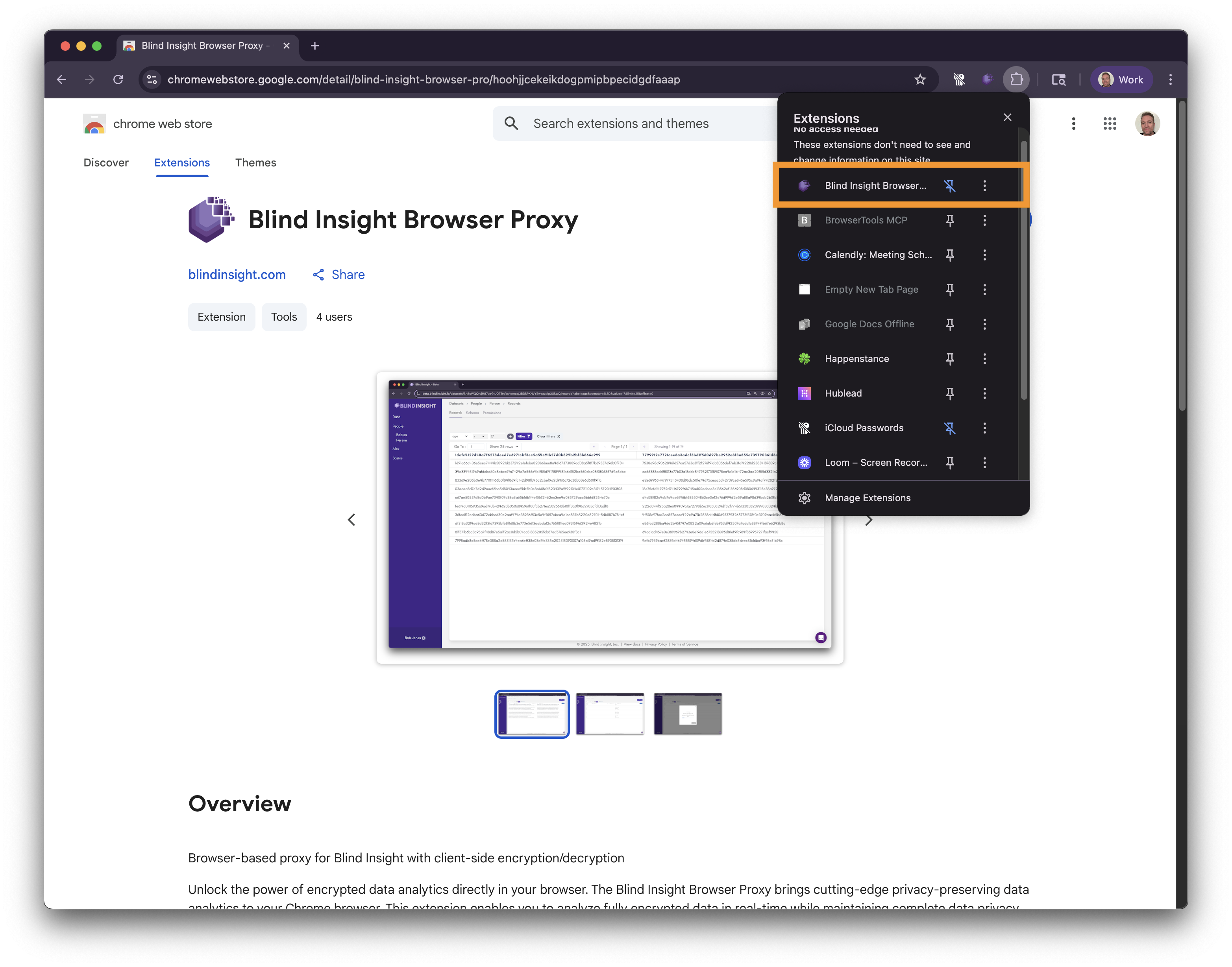1232x967 pixels.
Task: Click the page vertical scrollbar
Action: (1182, 255)
